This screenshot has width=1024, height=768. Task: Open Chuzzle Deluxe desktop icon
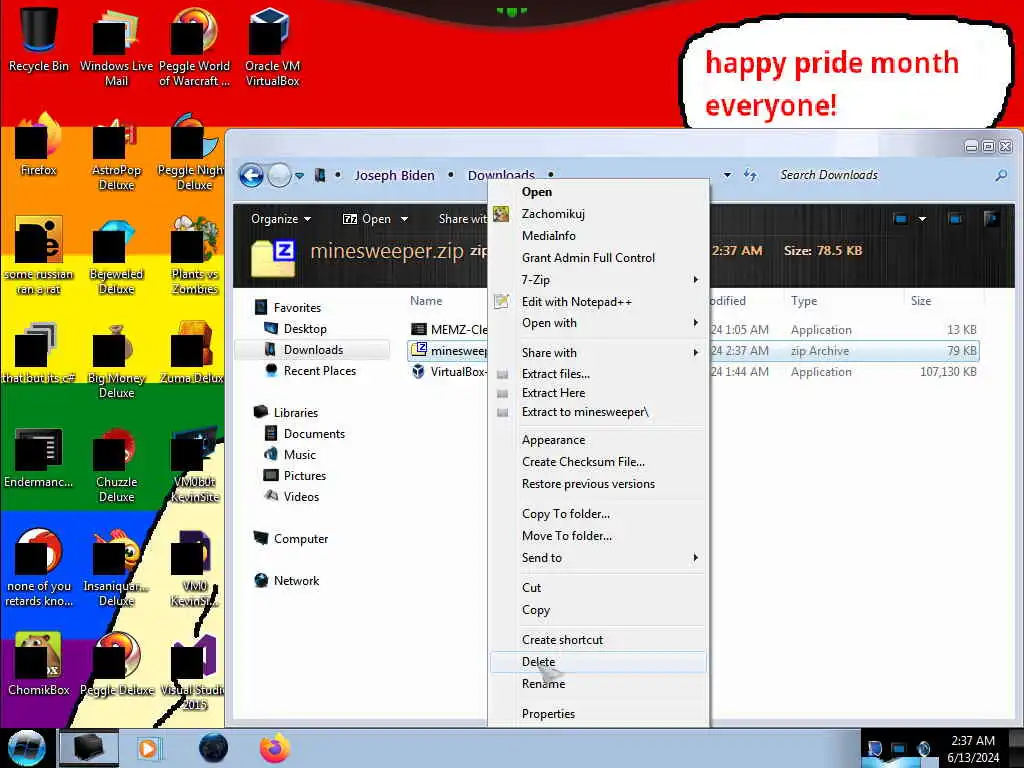pyautogui.click(x=116, y=465)
